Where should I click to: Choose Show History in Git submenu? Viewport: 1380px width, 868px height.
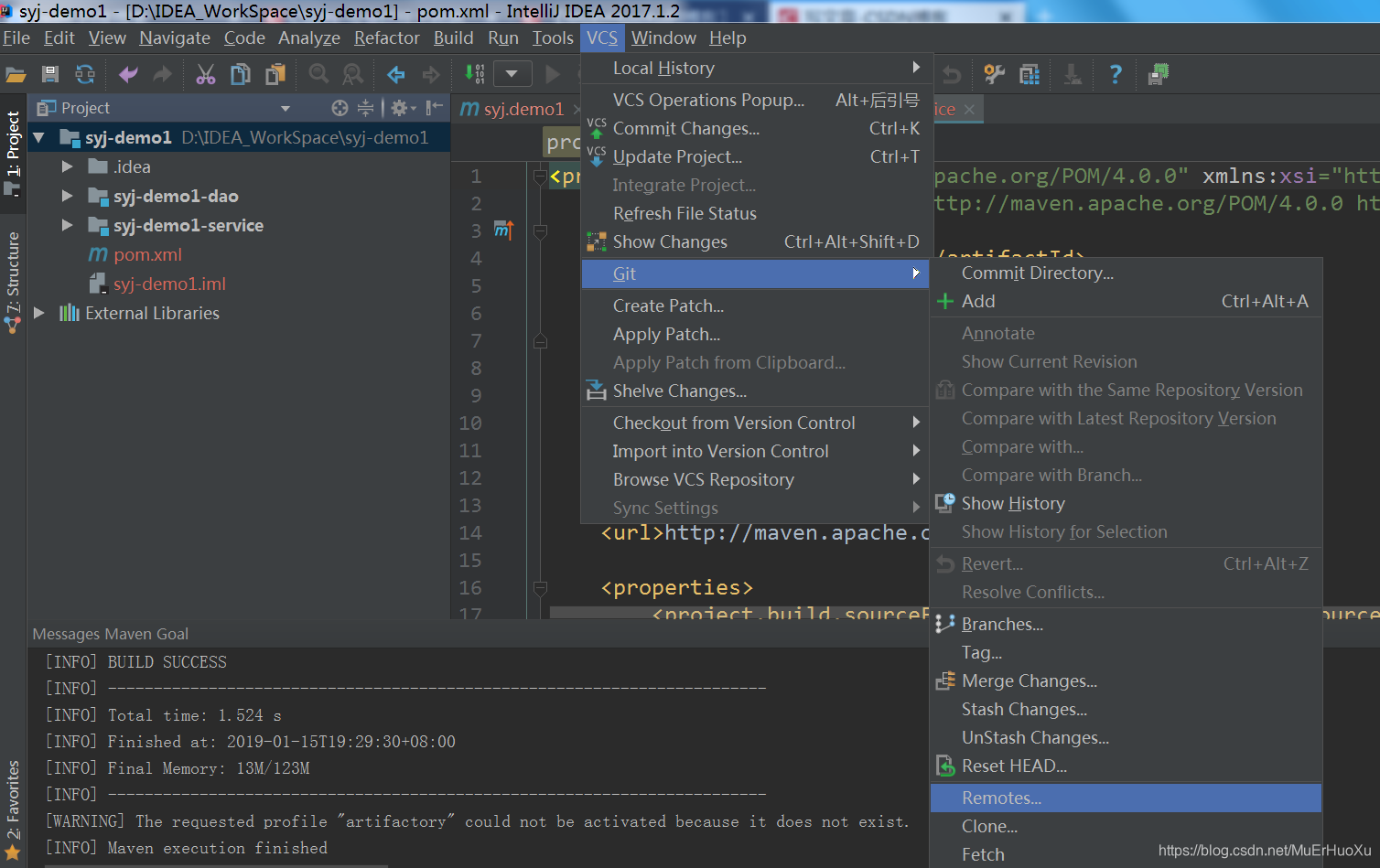coord(1126,503)
